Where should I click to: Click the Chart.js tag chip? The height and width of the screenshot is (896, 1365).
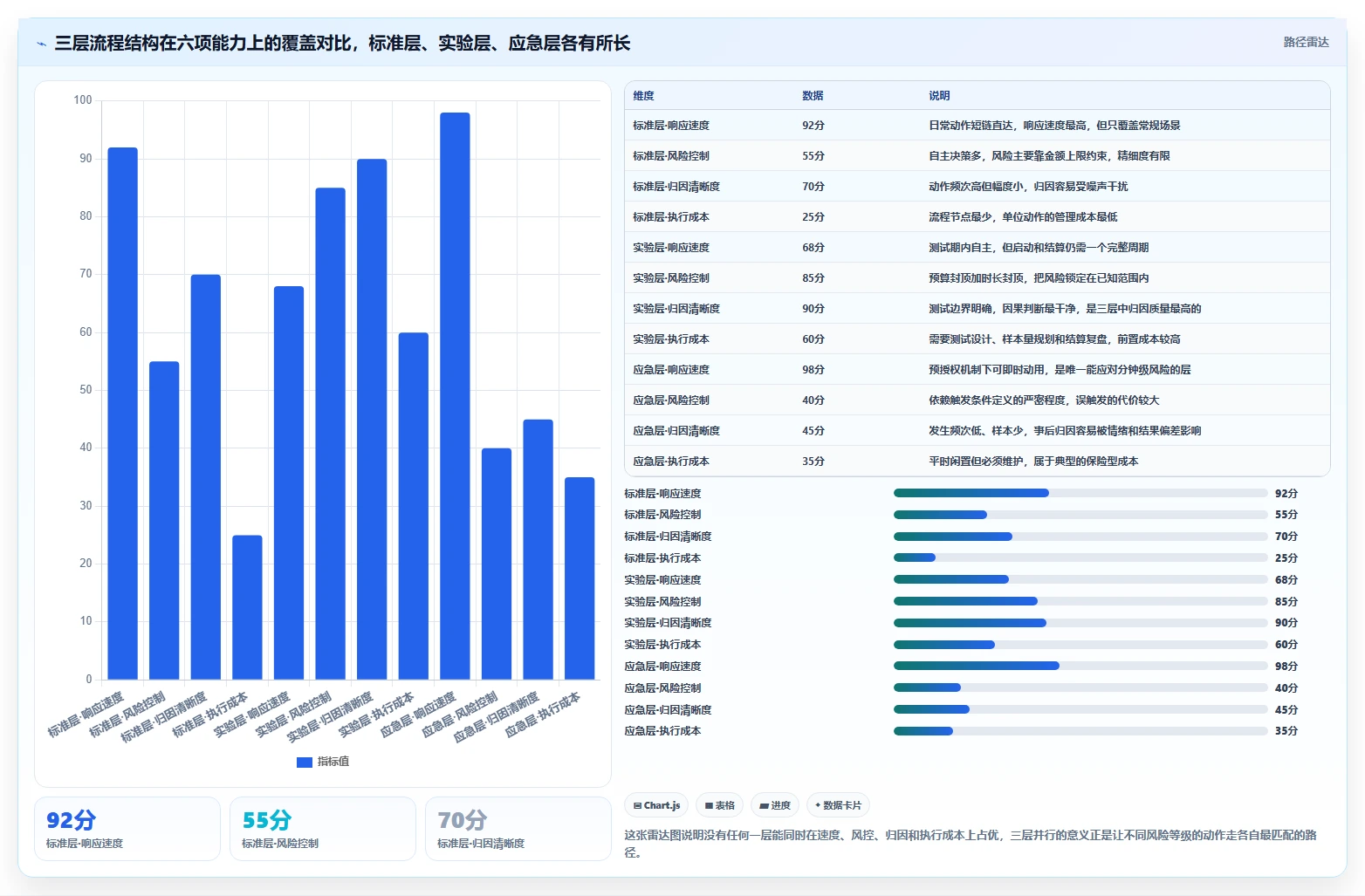656,805
